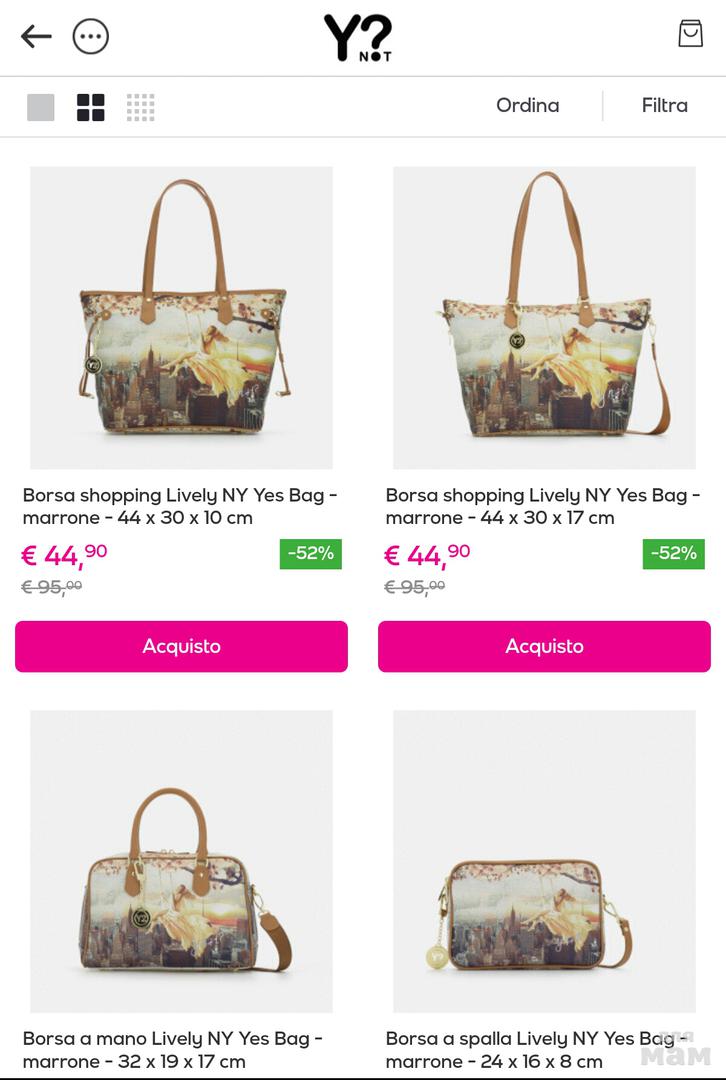Open the Borsa a spalla crossbody image

click(x=544, y=861)
